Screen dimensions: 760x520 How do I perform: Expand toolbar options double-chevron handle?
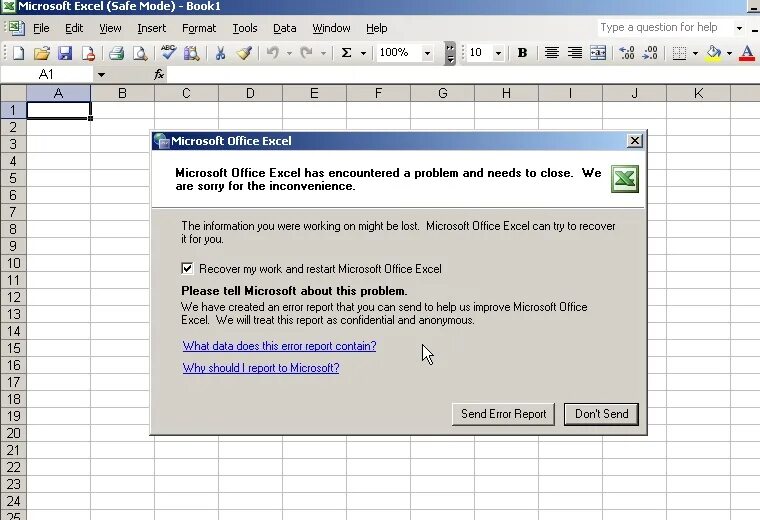pos(450,53)
